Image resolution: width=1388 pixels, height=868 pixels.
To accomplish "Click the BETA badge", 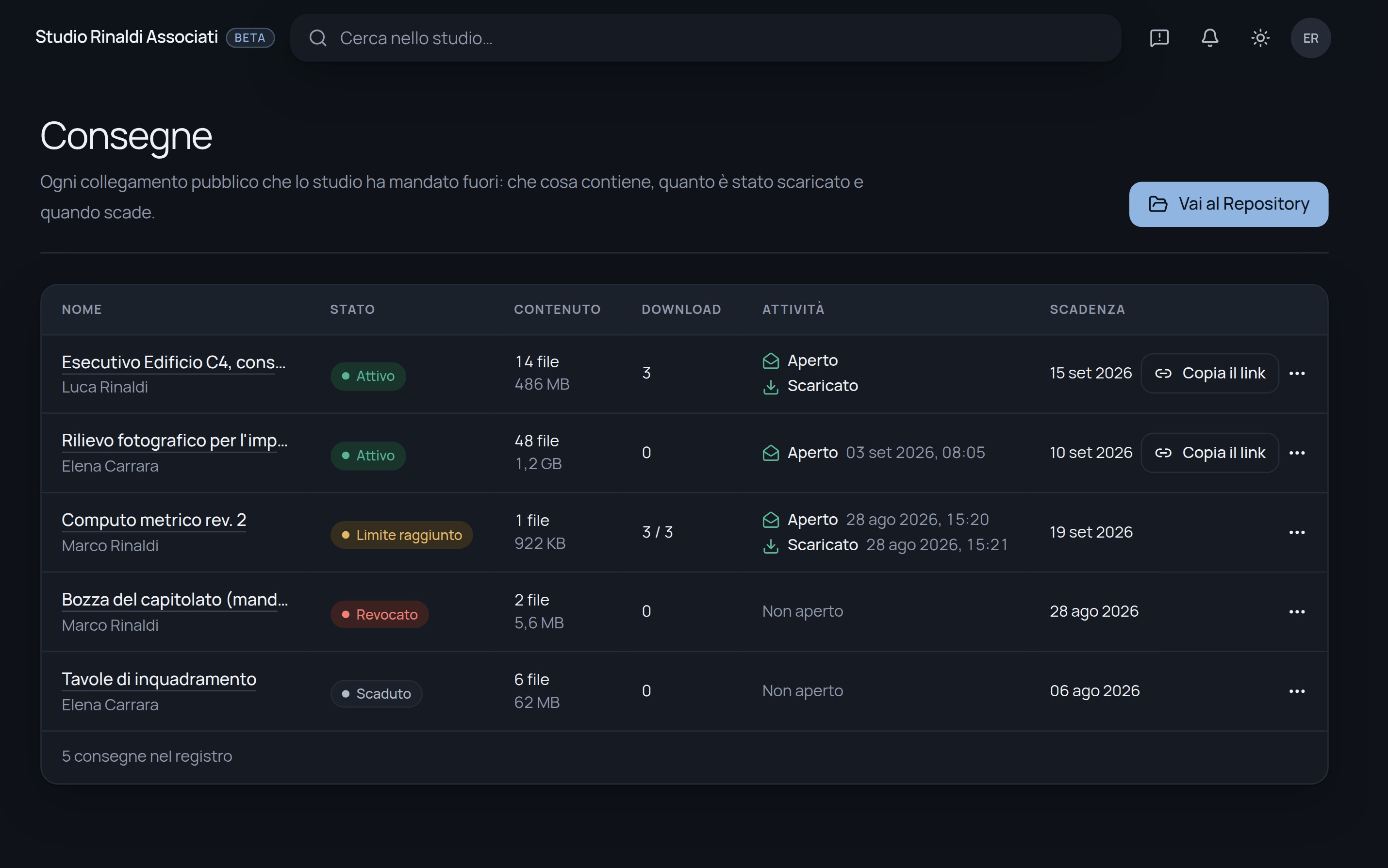I will (x=250, y=38).
